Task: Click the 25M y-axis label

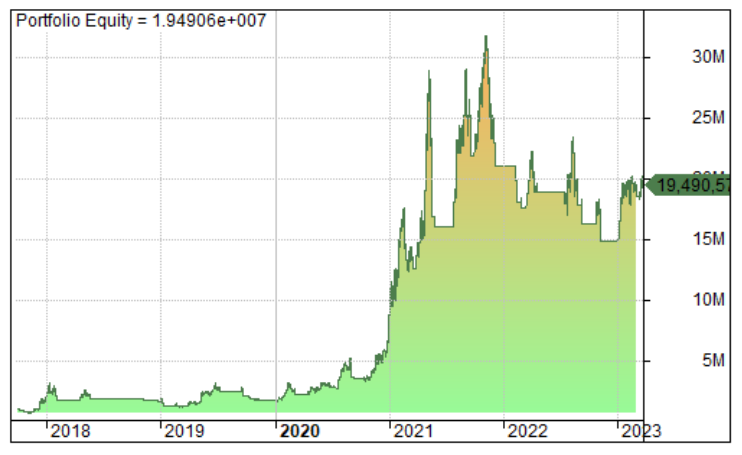Action: 708,117
